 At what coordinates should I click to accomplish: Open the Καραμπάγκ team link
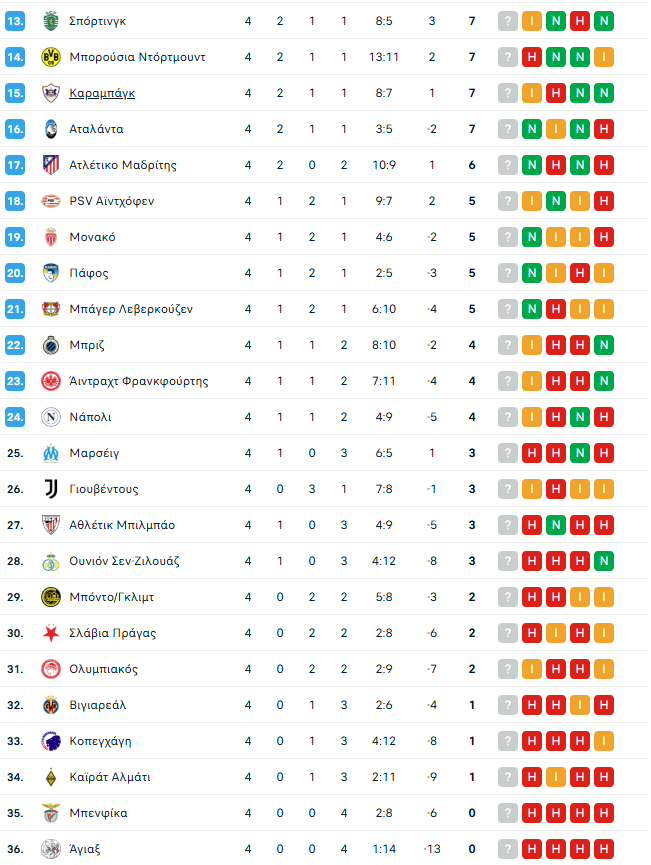click(x=102, y=93)
